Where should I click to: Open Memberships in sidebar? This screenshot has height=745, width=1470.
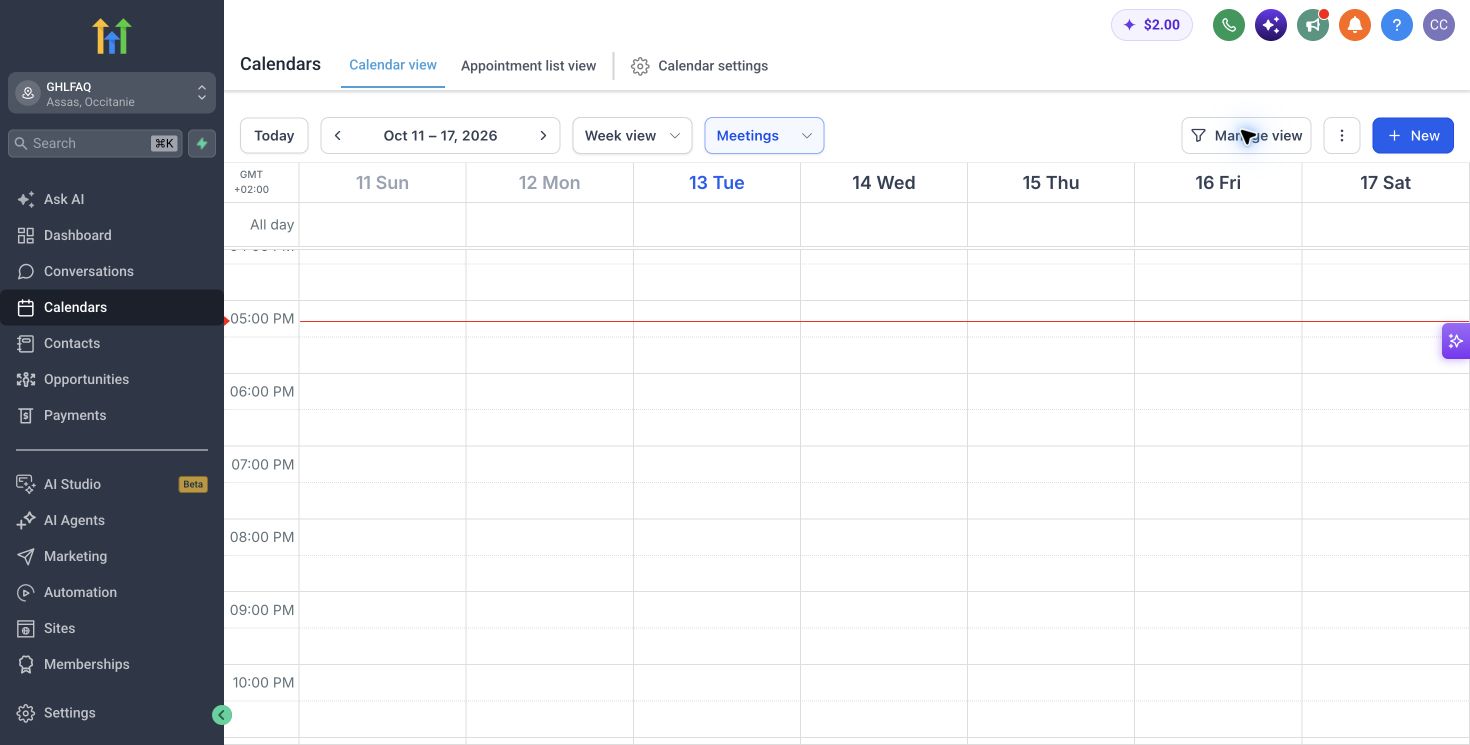(112, 664)
